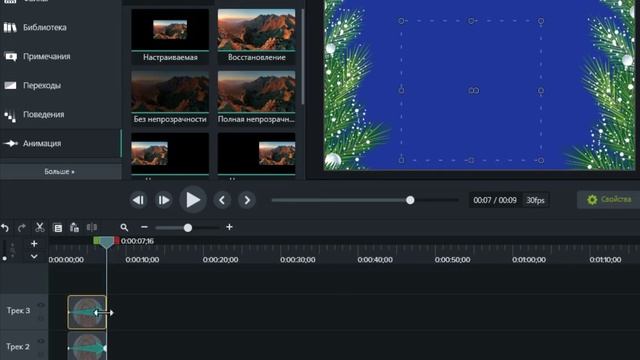Expand the track options chevron
Image resolution: width=640 pixels, height=360 pixels.
pyautogui.click(x=34, y=256)
